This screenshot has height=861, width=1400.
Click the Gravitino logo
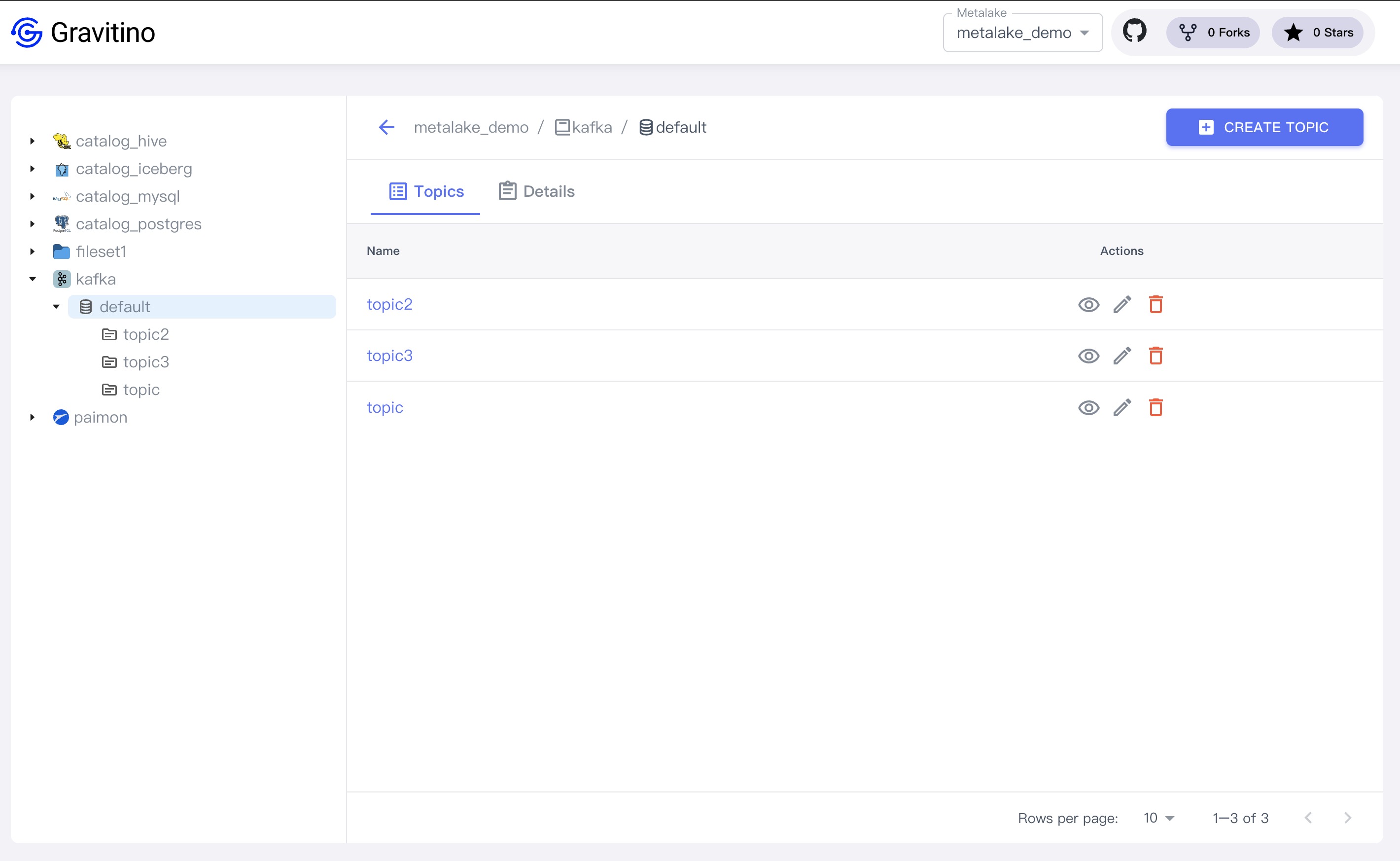tap(27, 32)
